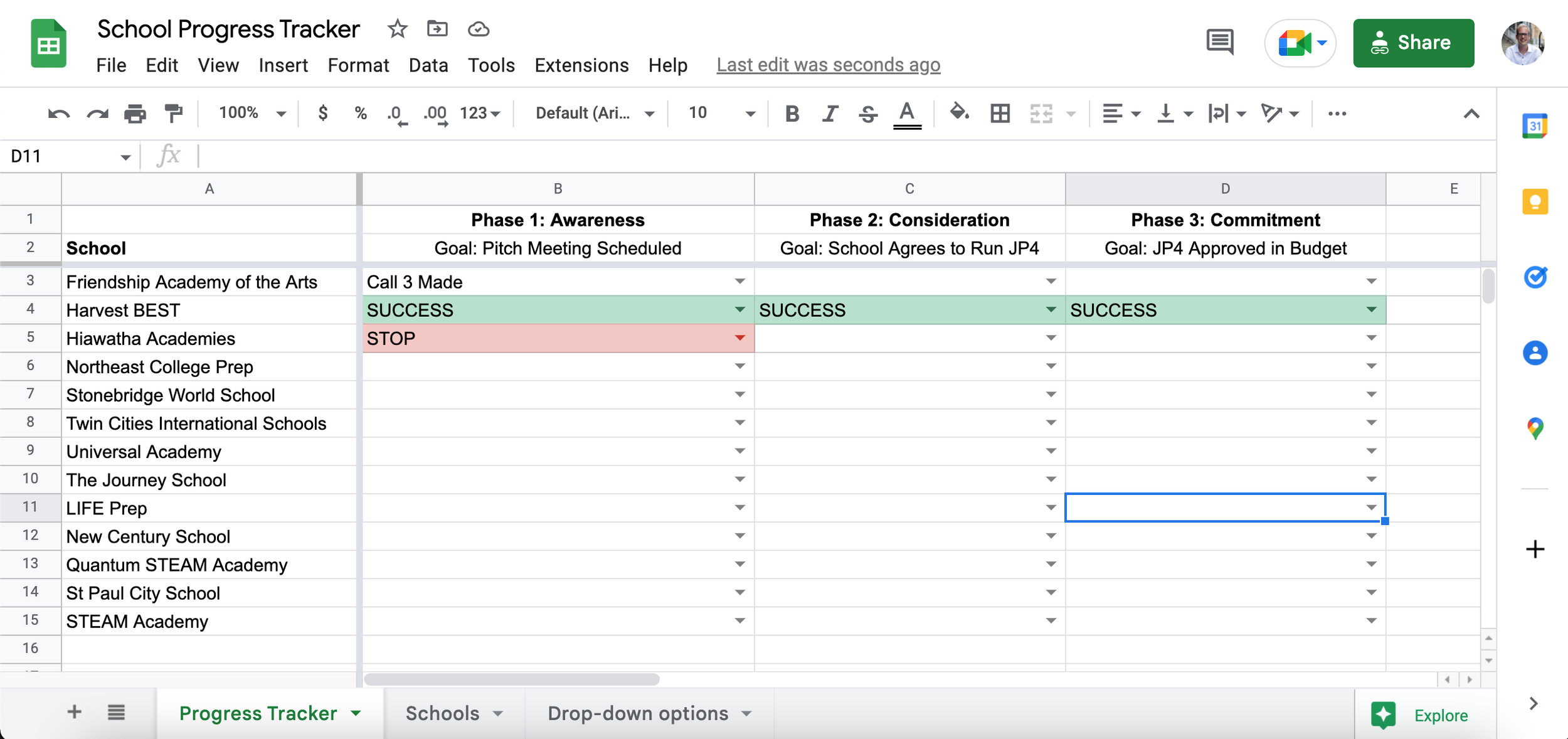Open dropdown for Hiawatha Academies Phase 1
Image resolution: width=1568 pixels, height=739 pixels.
coord(740,338)
